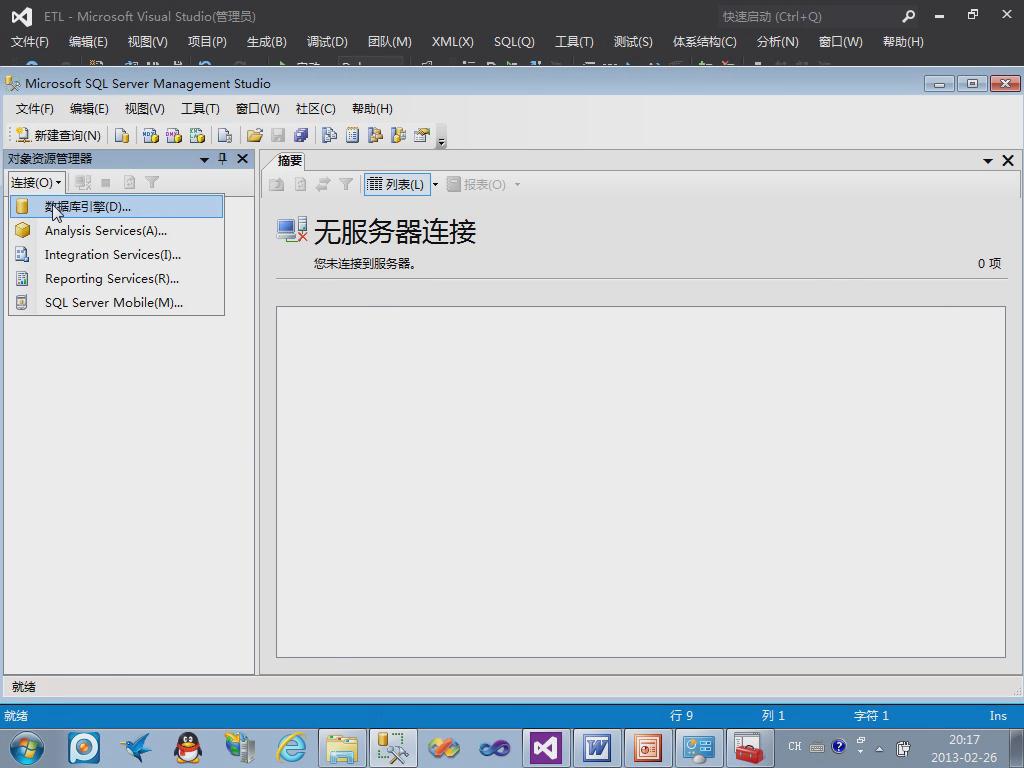Click the Analysis Services XMLA Query icon
The width and height of the screenshot is (1024, 768).
tap(197, 135)
